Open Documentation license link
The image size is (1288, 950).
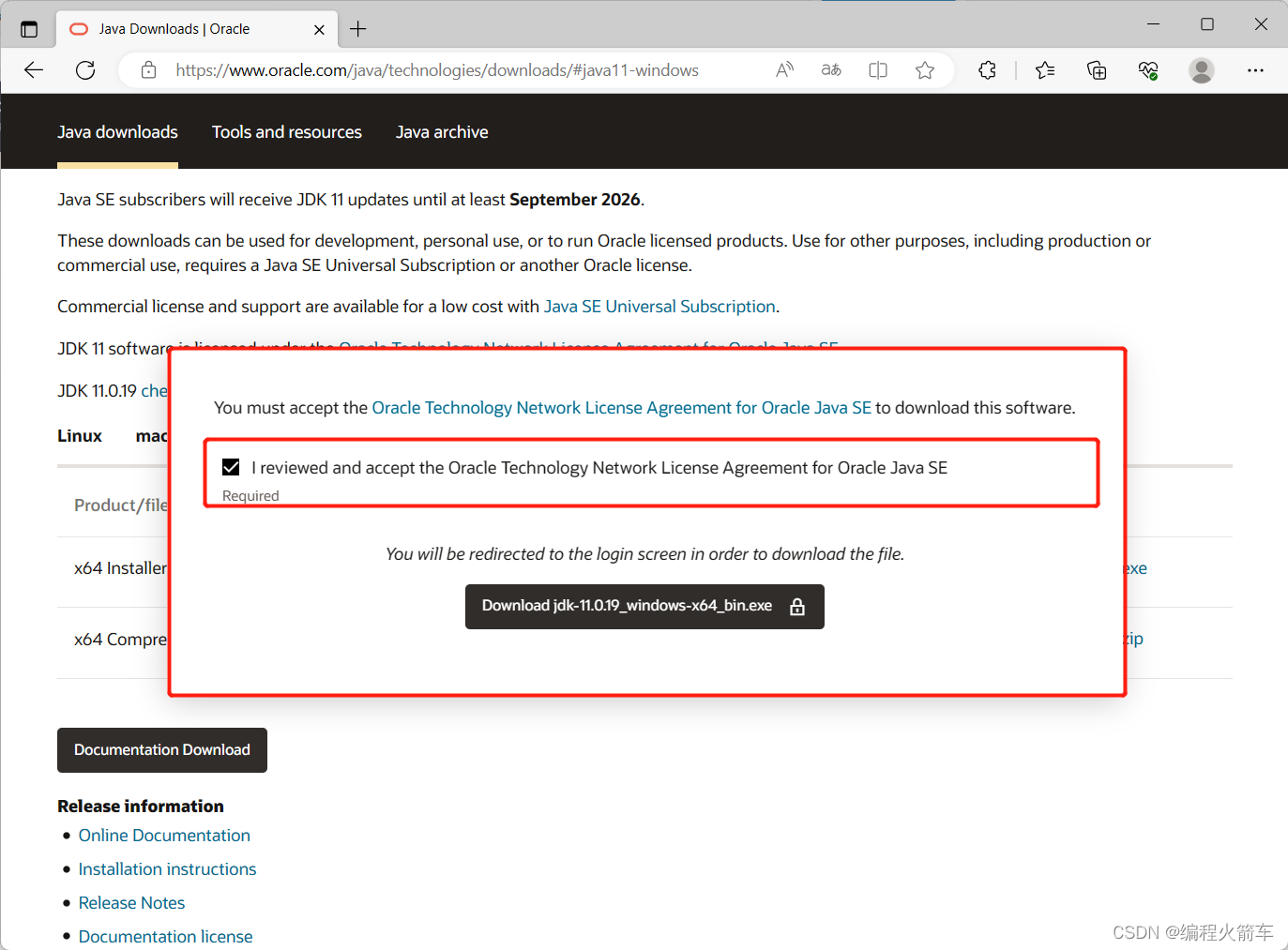coord(165,937)
